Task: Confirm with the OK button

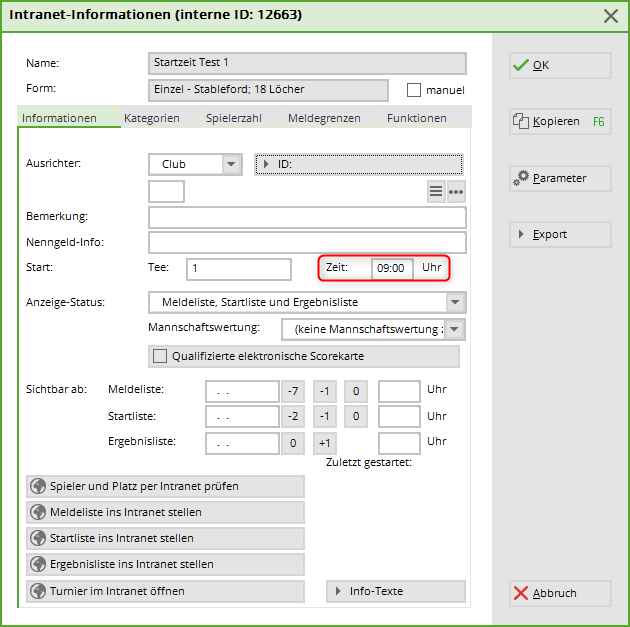Action: pos(560,65)
